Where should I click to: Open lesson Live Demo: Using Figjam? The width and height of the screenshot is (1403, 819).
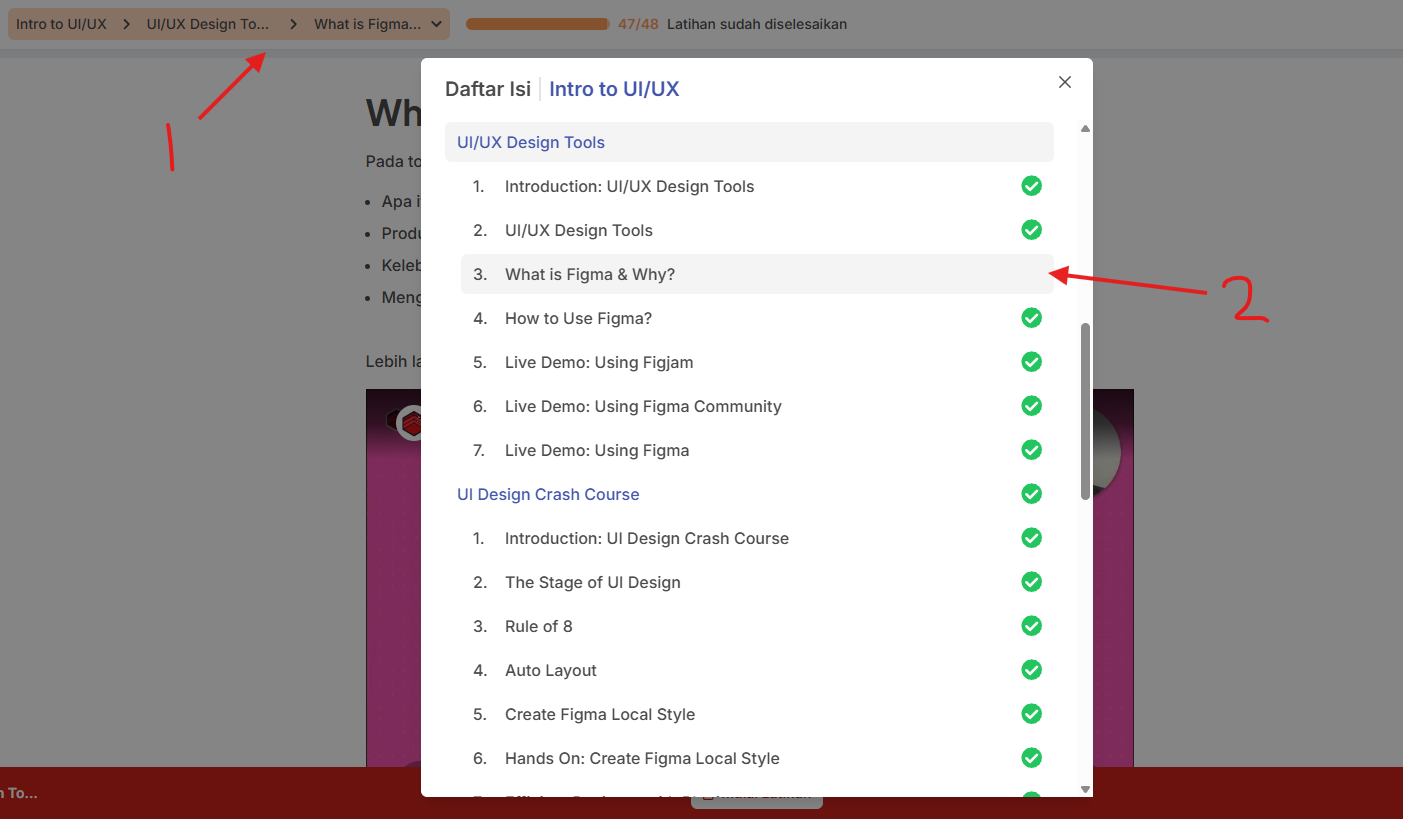[757, 362]
